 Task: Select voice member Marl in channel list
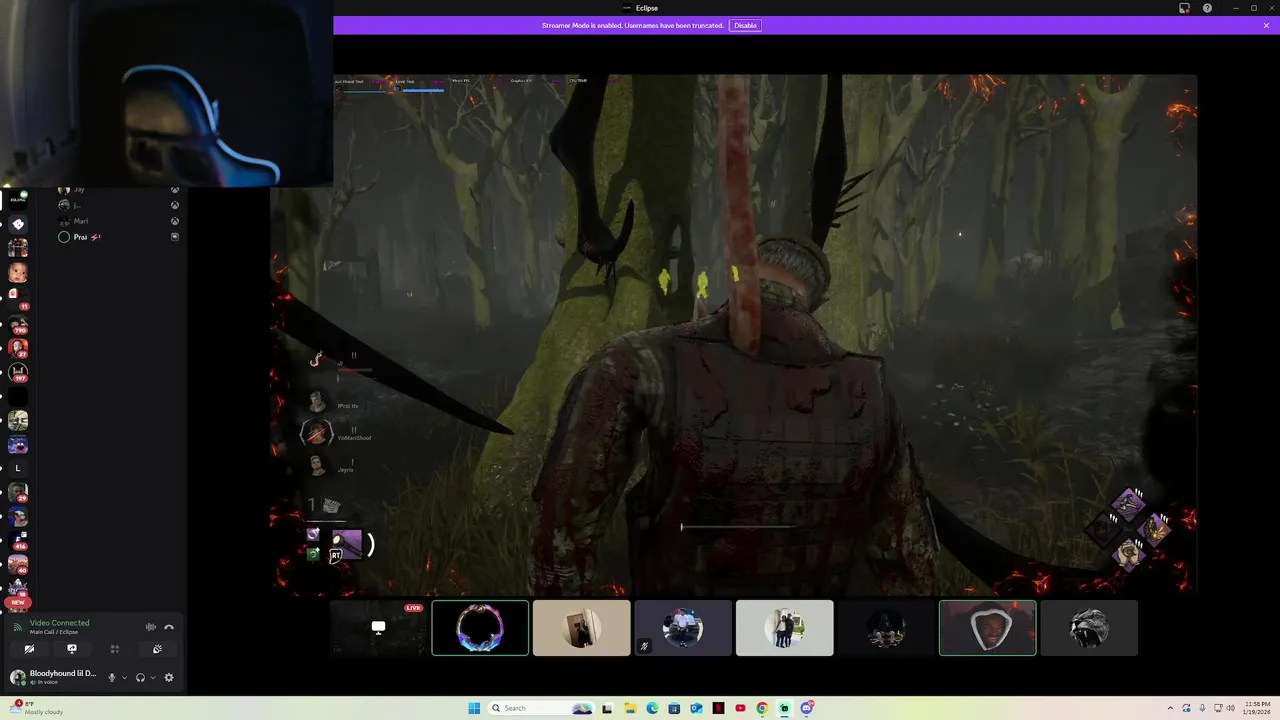point(118,221)
